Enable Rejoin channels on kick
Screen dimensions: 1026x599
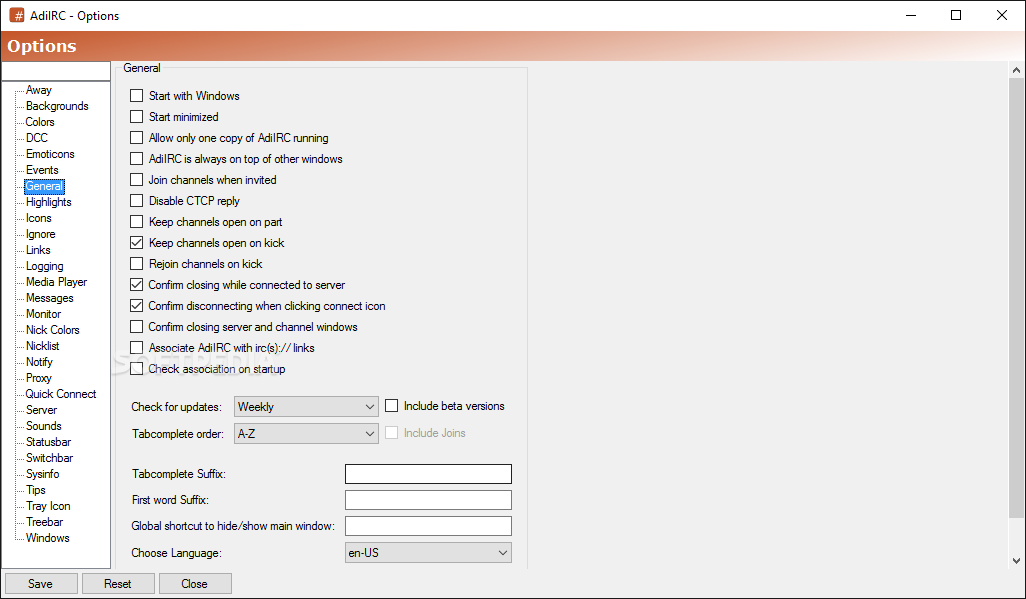point(136,263)
